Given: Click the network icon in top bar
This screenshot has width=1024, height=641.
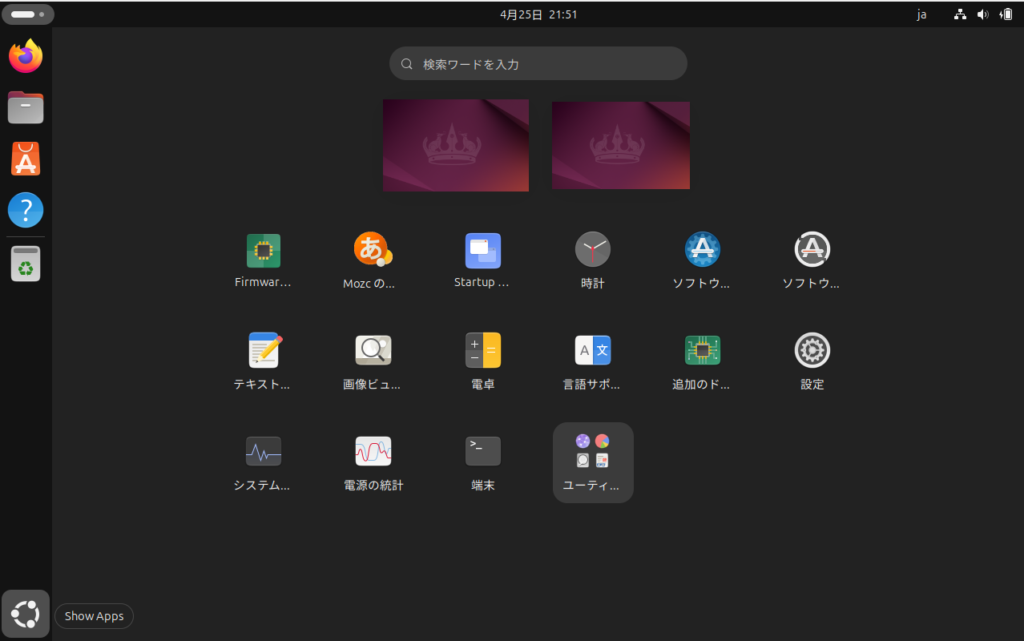Looking at the screenshot, I should point(960,14).
